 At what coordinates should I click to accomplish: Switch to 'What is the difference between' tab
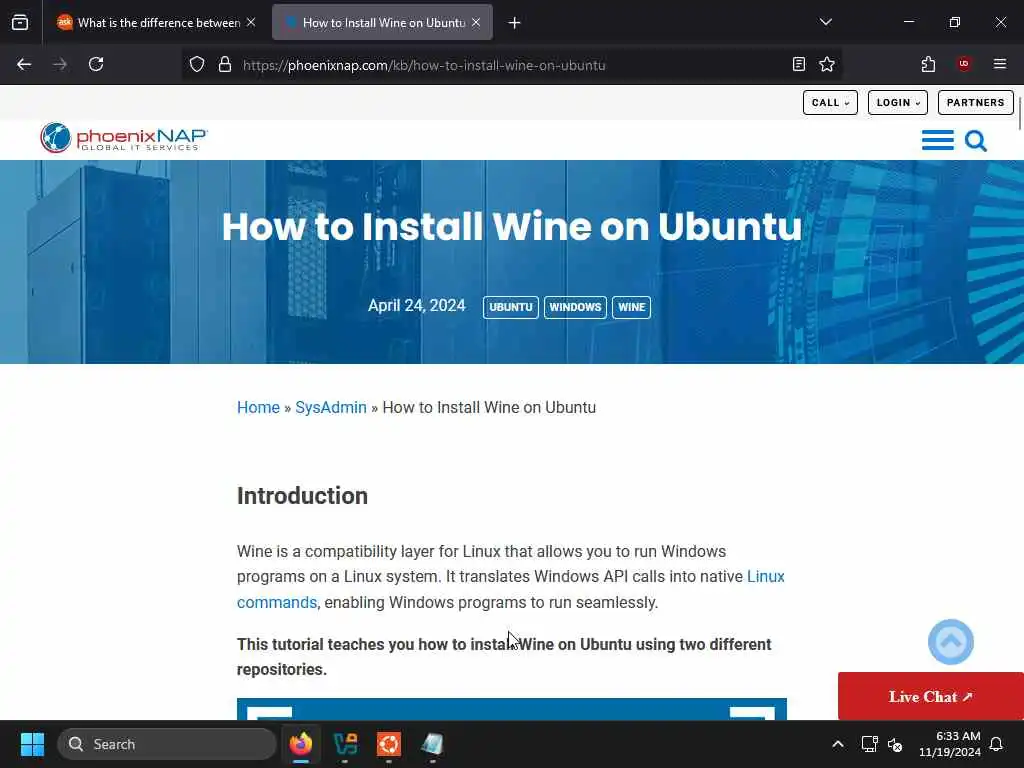click(155, 23)
